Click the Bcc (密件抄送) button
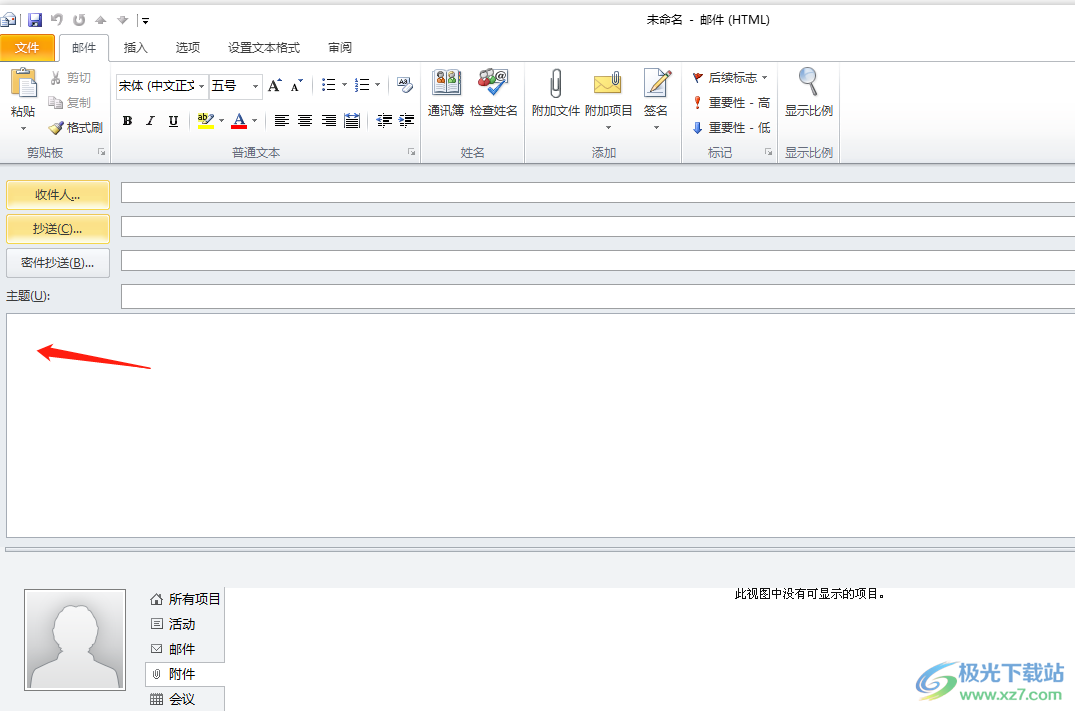Screen dimensions: 1075x711 point(58,263)
